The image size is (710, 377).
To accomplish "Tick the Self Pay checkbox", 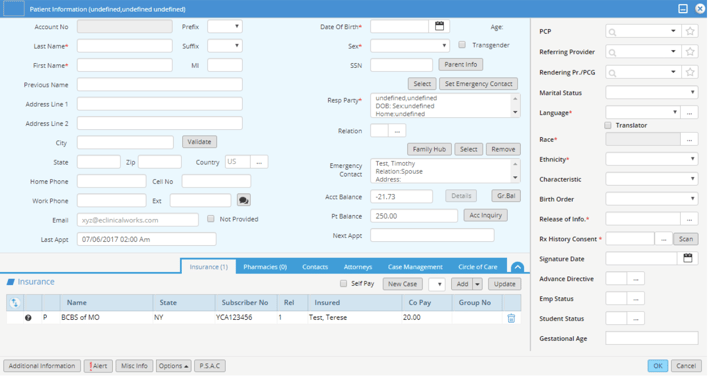I will 343,284.
